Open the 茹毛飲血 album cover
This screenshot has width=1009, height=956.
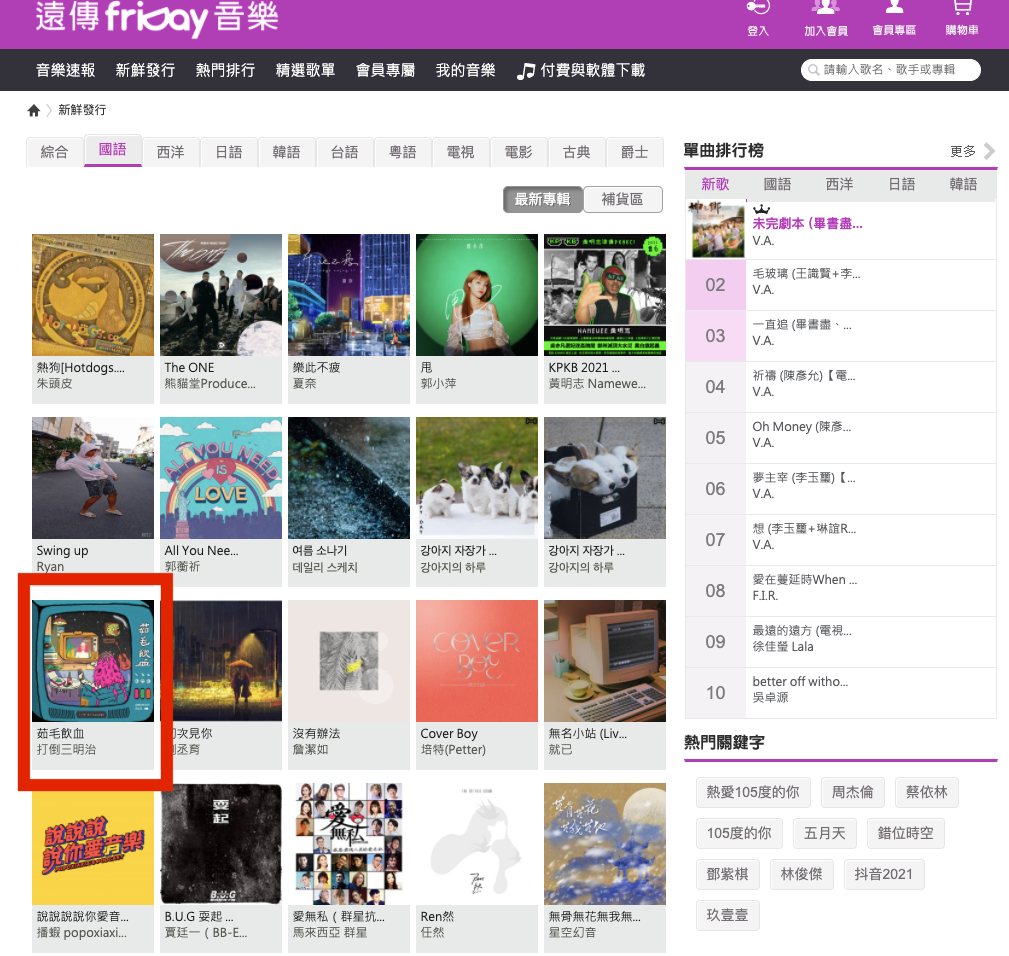pyautogui.click(x=93, y=661)
